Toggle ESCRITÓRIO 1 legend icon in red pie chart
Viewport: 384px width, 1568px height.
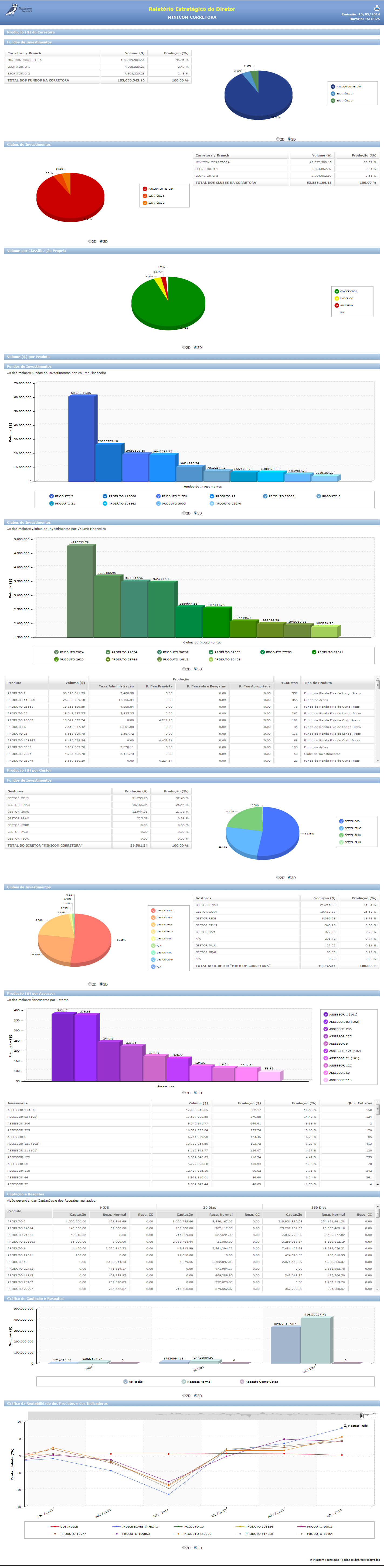point(145,196)
